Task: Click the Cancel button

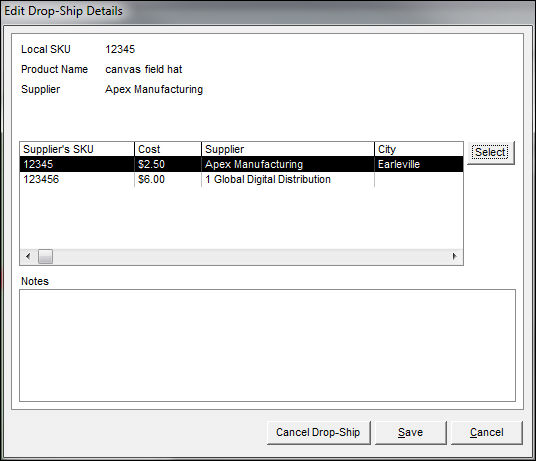Action: coord(486,432)
